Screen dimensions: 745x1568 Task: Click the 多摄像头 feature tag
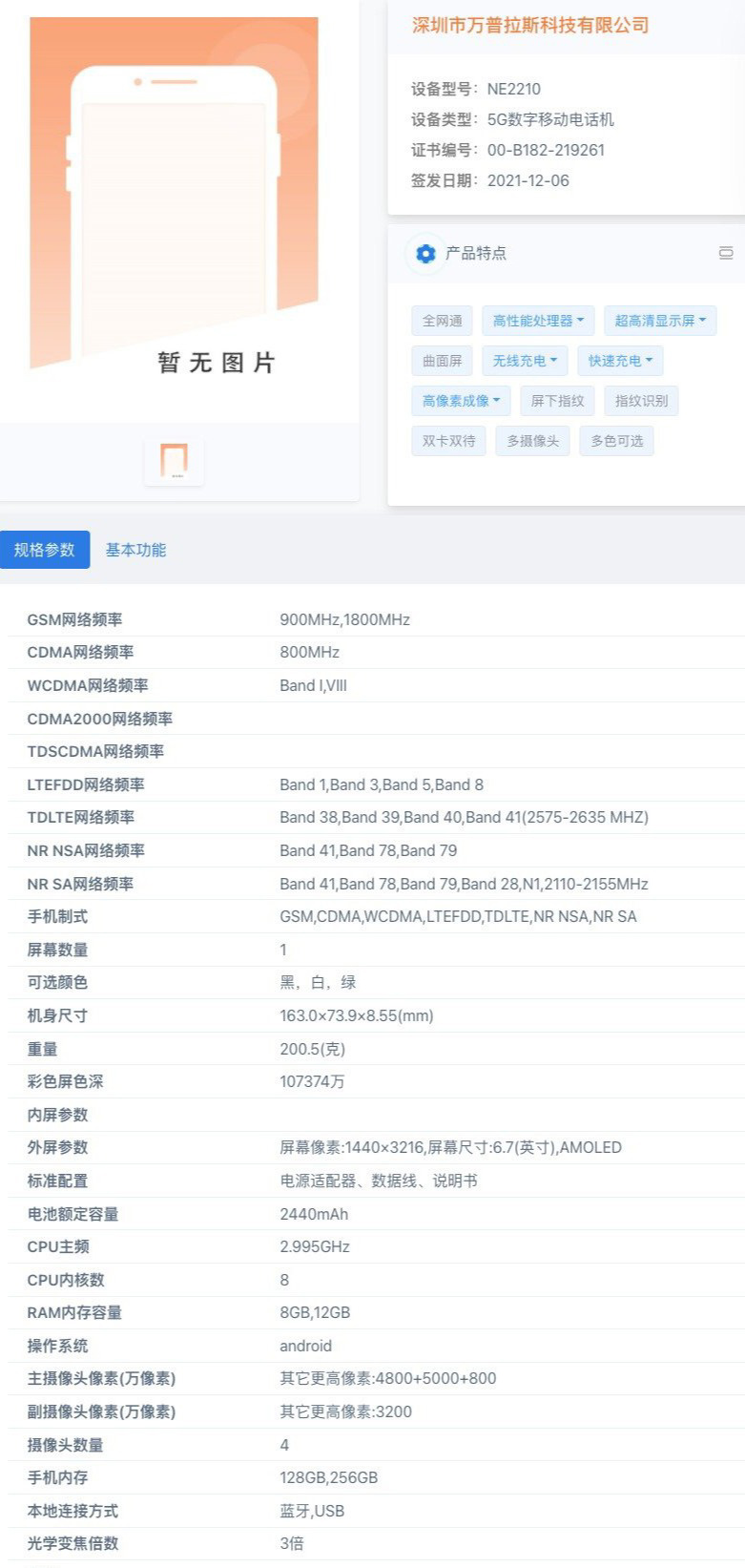pyautogui.click(x=532, y=441)
